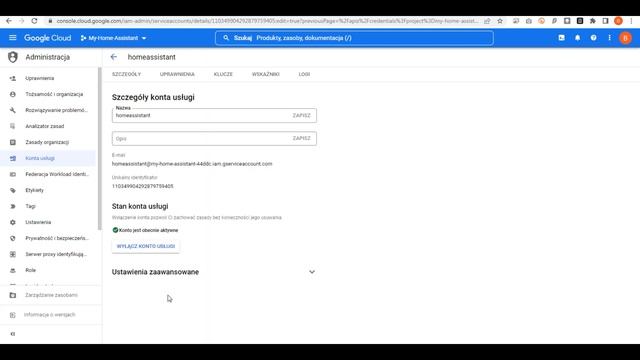Click the search bar for products and resources

[x=354, y=38]
